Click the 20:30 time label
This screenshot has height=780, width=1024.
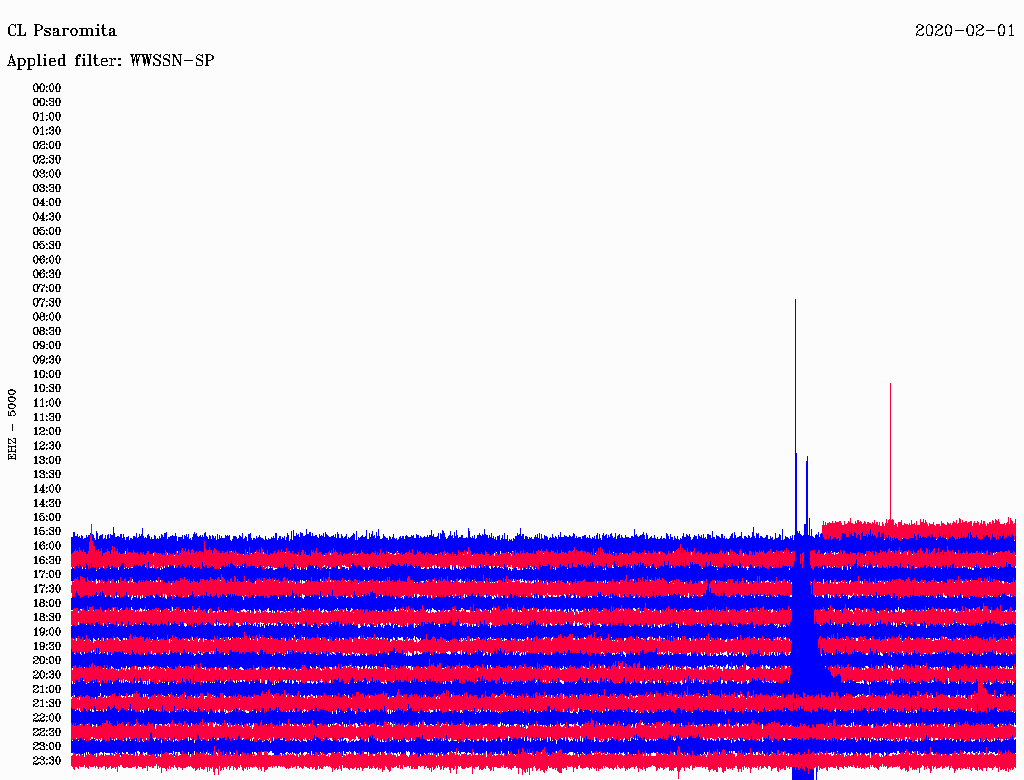tap(47, 675)
